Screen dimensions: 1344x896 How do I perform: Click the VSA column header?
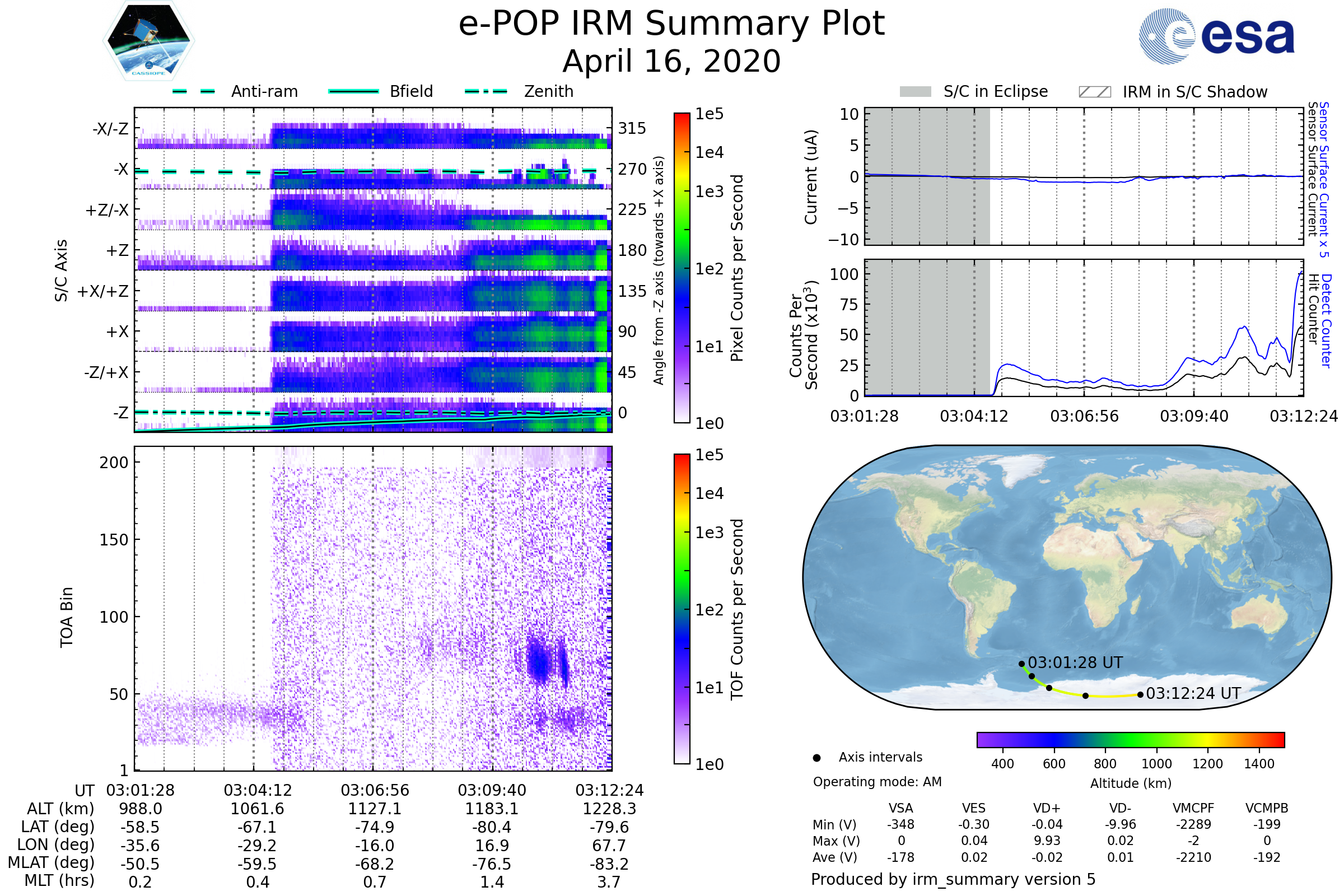click(900, 809)
